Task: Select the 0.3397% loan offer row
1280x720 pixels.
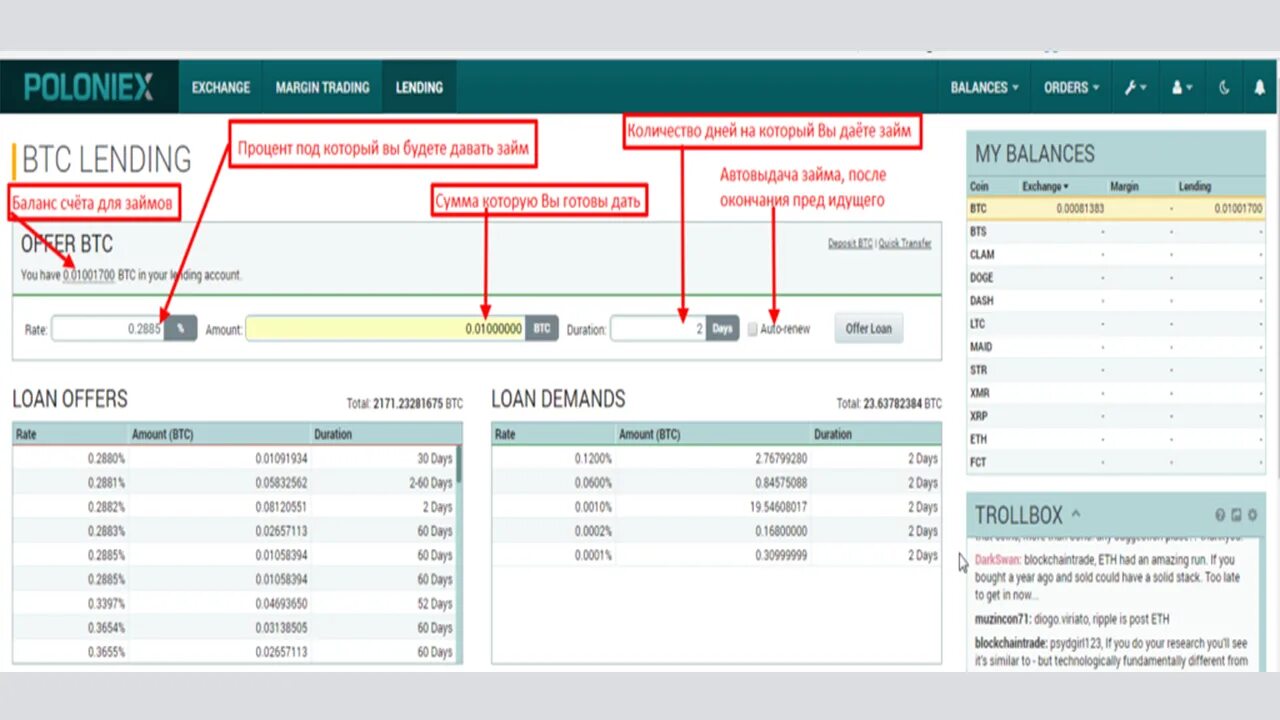Action: [234, 603]
